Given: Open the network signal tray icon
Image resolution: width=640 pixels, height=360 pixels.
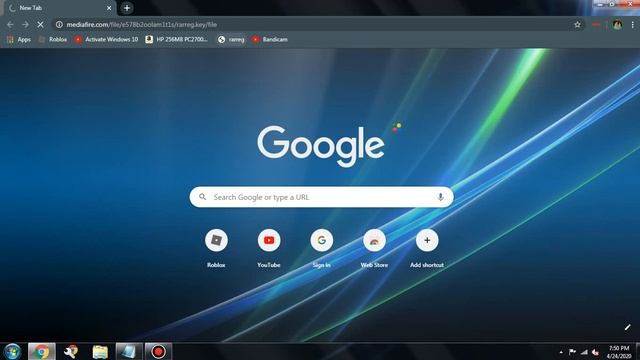Looking at the screenshot, I should pos(584,352).
